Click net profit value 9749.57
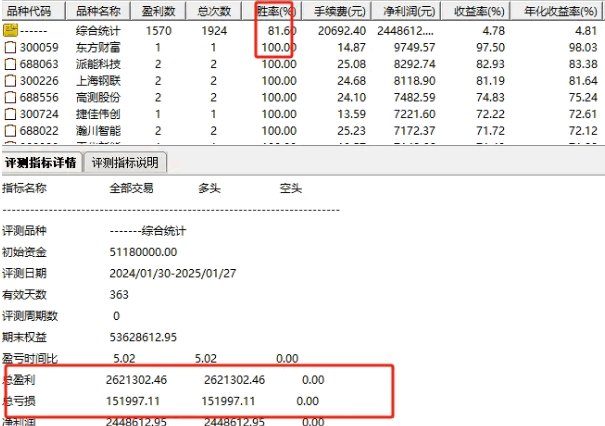 click(414, 47)
